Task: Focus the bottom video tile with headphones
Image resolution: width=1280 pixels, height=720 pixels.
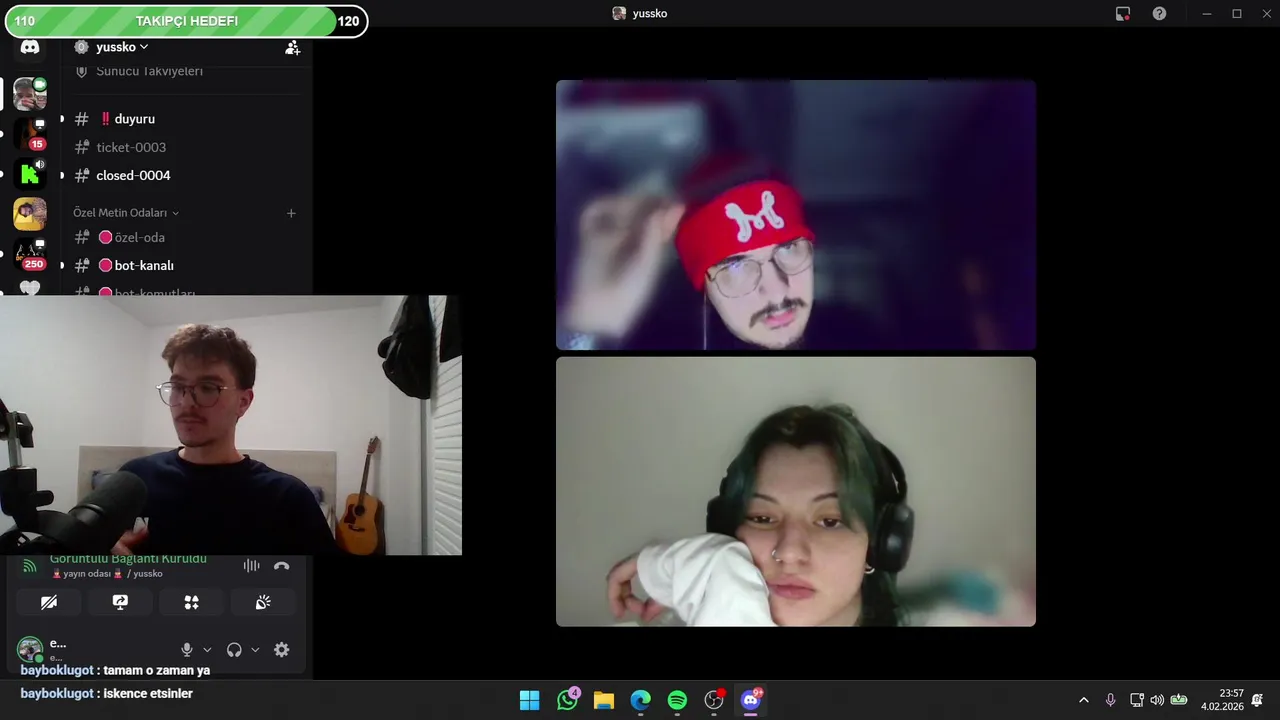Action: (796, 492)
